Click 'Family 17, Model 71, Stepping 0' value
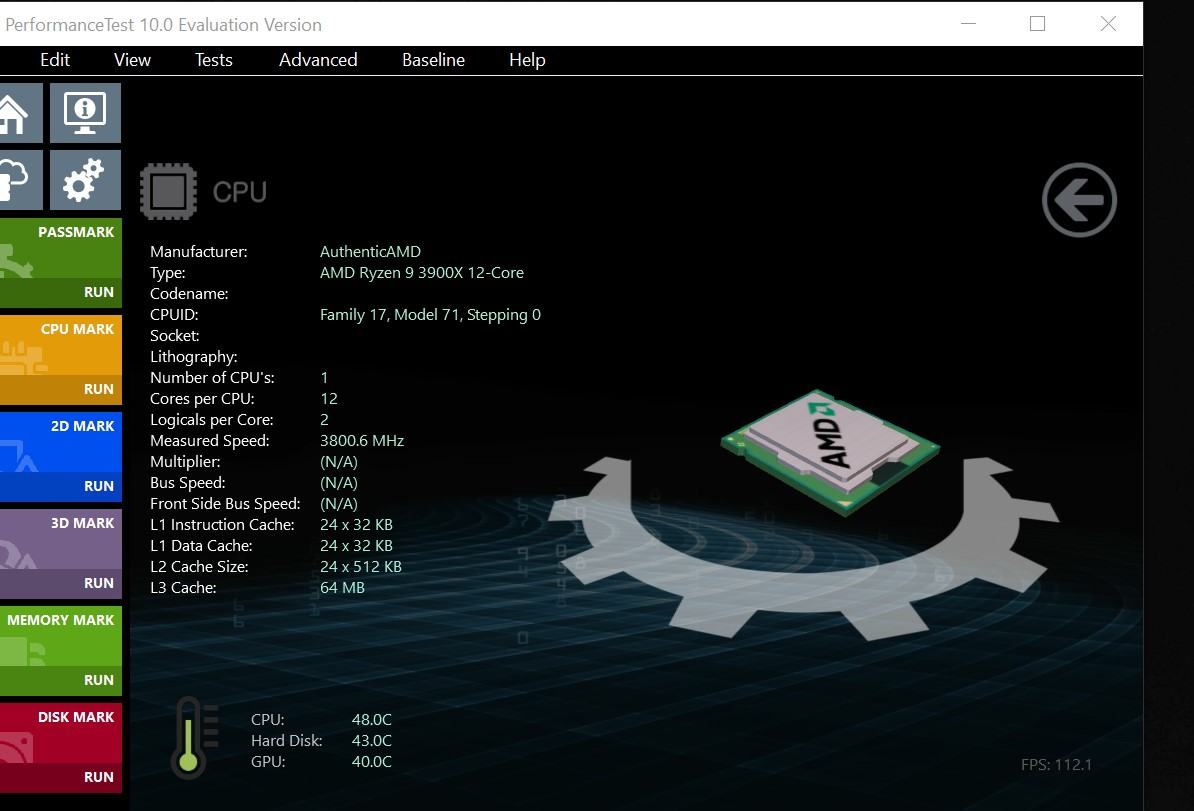 click(x=430, y=315)
